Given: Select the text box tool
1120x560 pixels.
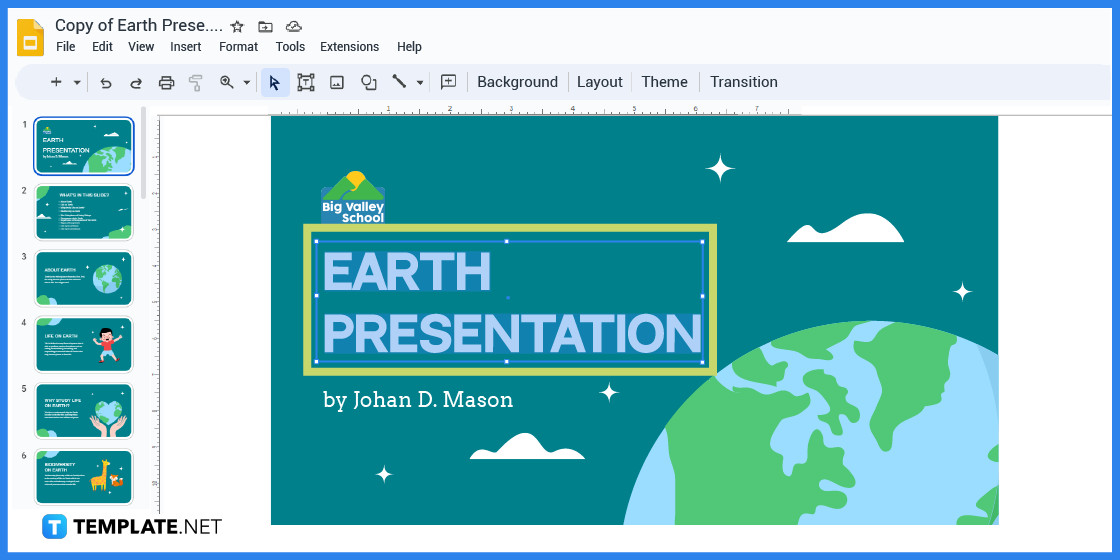Looking at the screenshot, I should pyautogui.click(x=306, y=83).
